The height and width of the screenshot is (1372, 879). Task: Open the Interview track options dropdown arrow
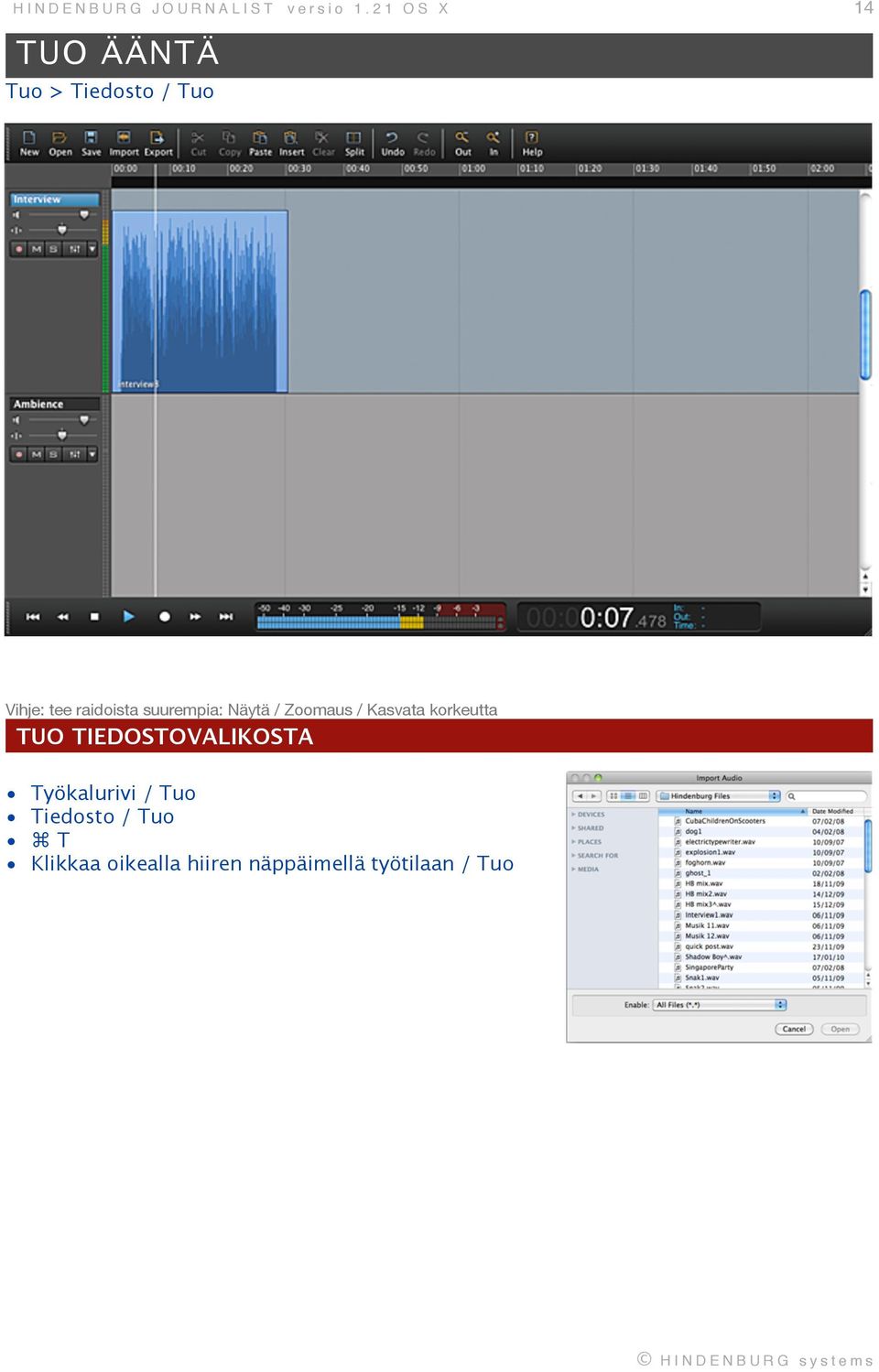(x=92, y=249)
